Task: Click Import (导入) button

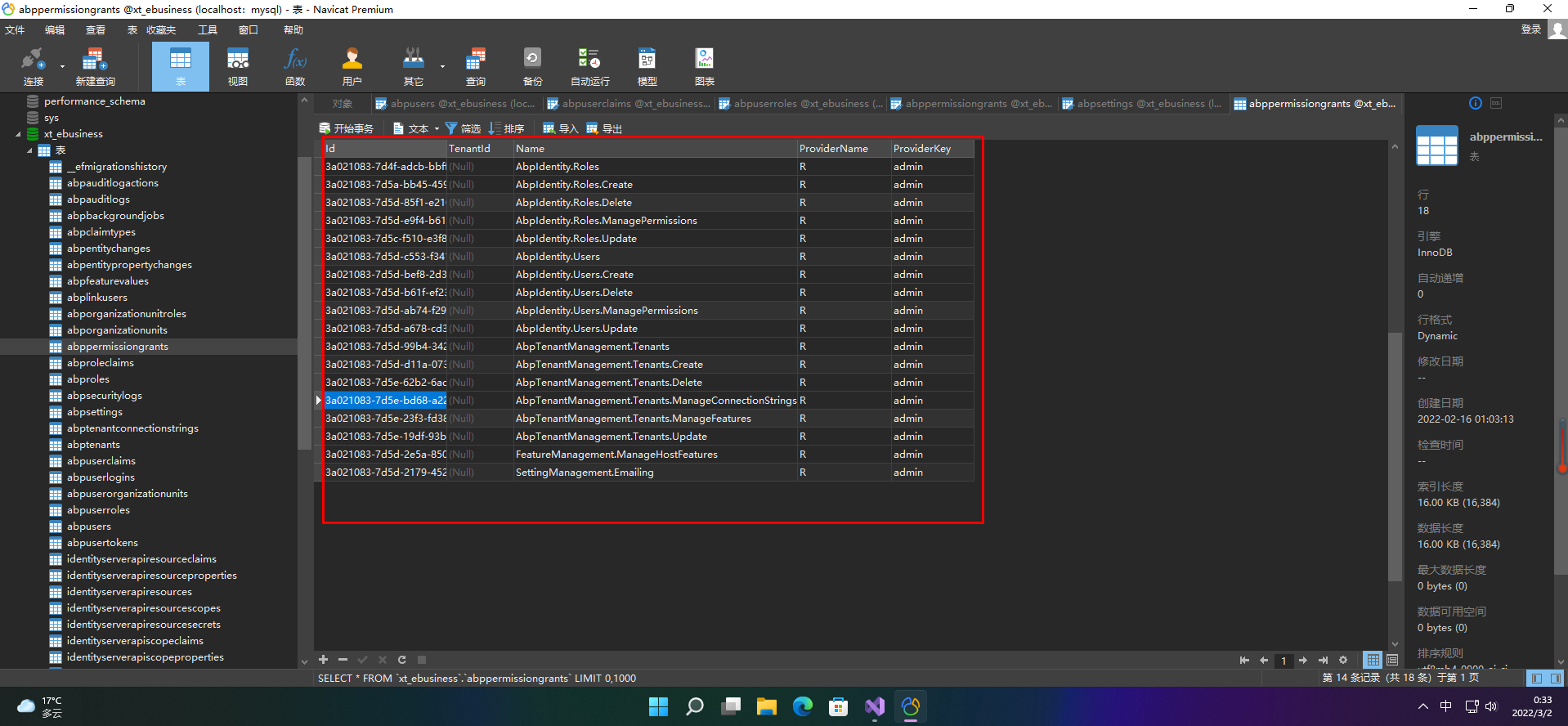Action: [561, 128]
